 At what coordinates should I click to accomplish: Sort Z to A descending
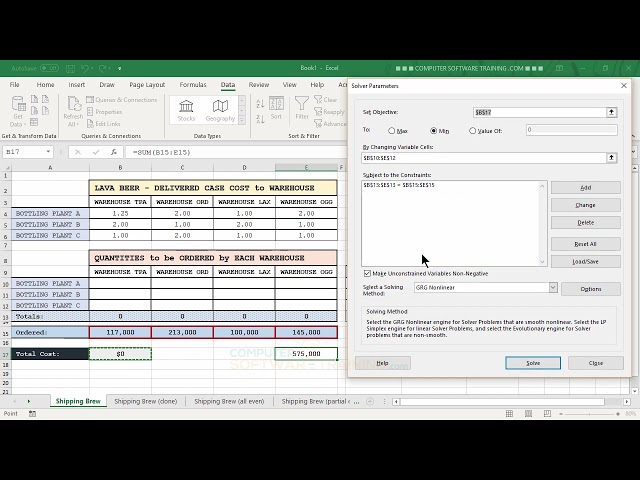pos(260,119)
